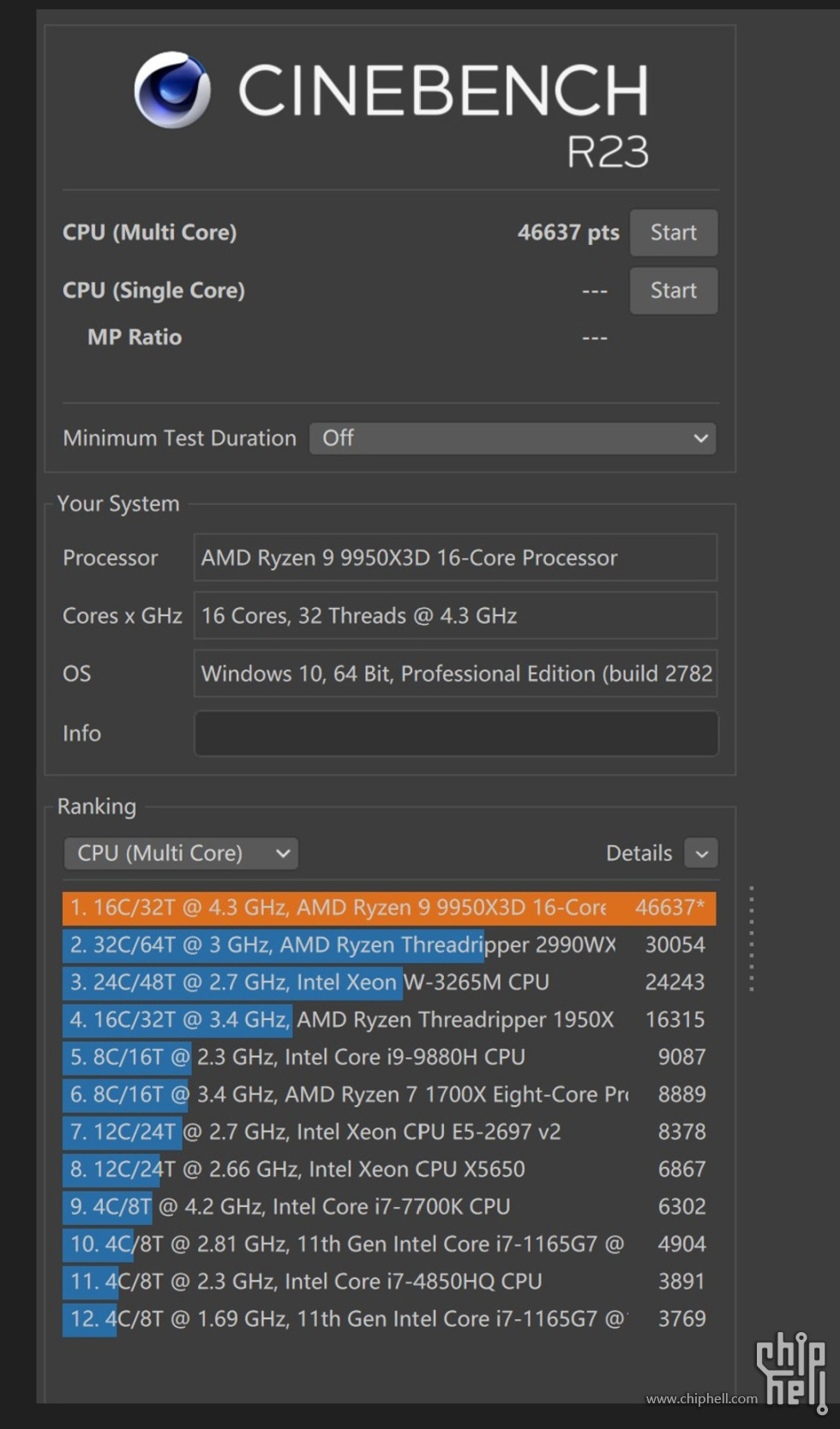Click the Processor name field
Screen dimensions: 840x1429
point(455,558)
